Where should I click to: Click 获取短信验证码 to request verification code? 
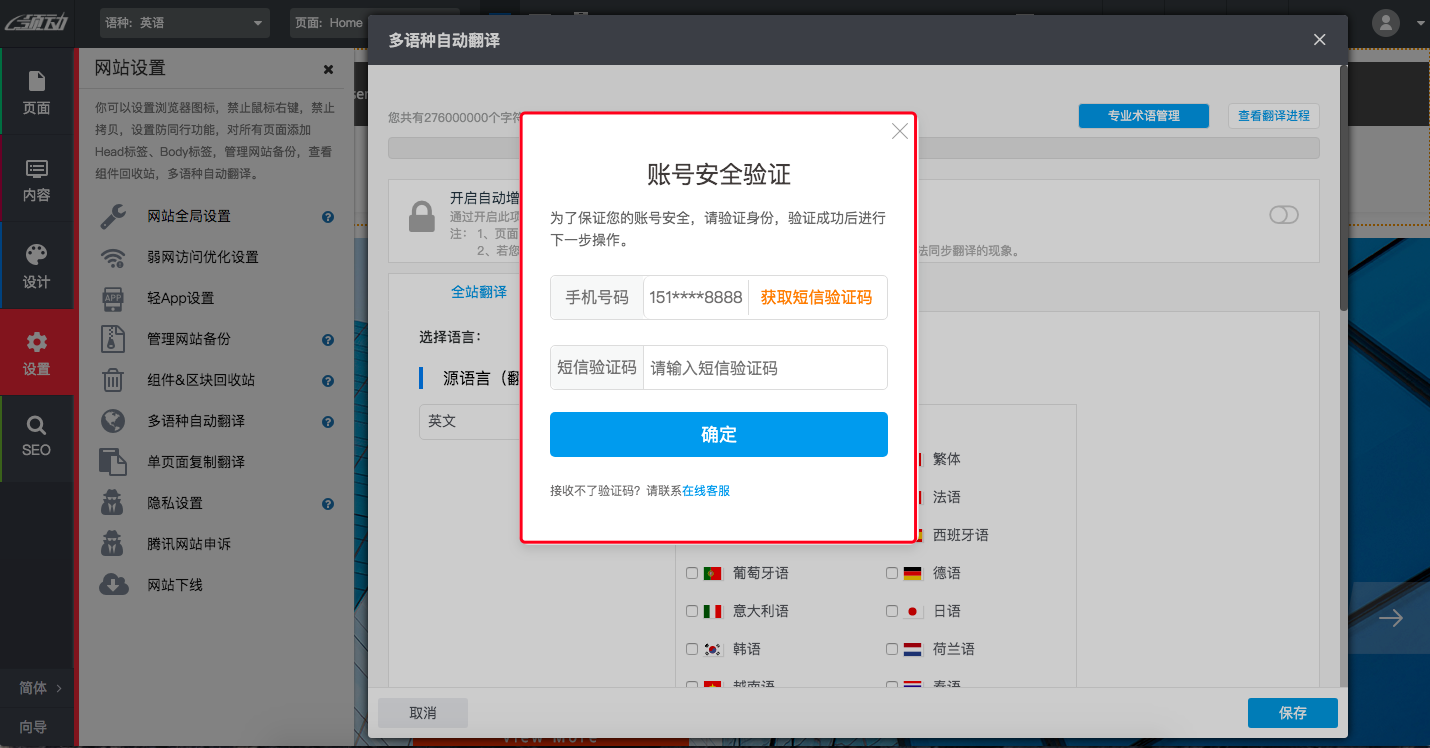click(817, 297)
